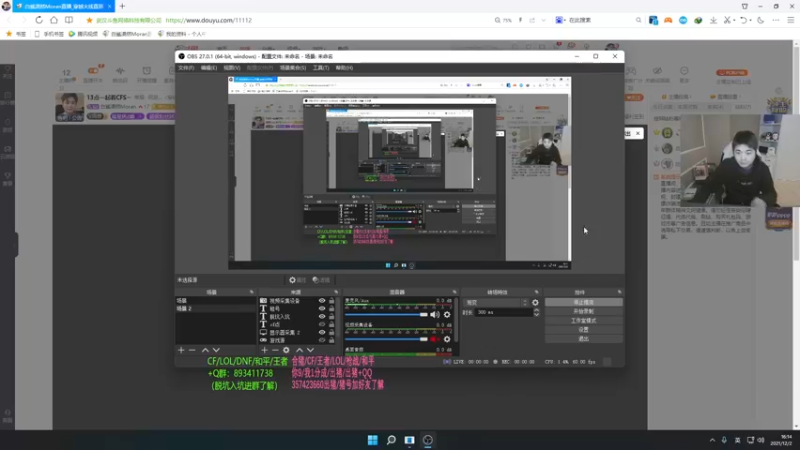This screenshot has width=800, height=450.
Task: Toggle lock on 脱坑入坑 source
Action: [332, 317]
